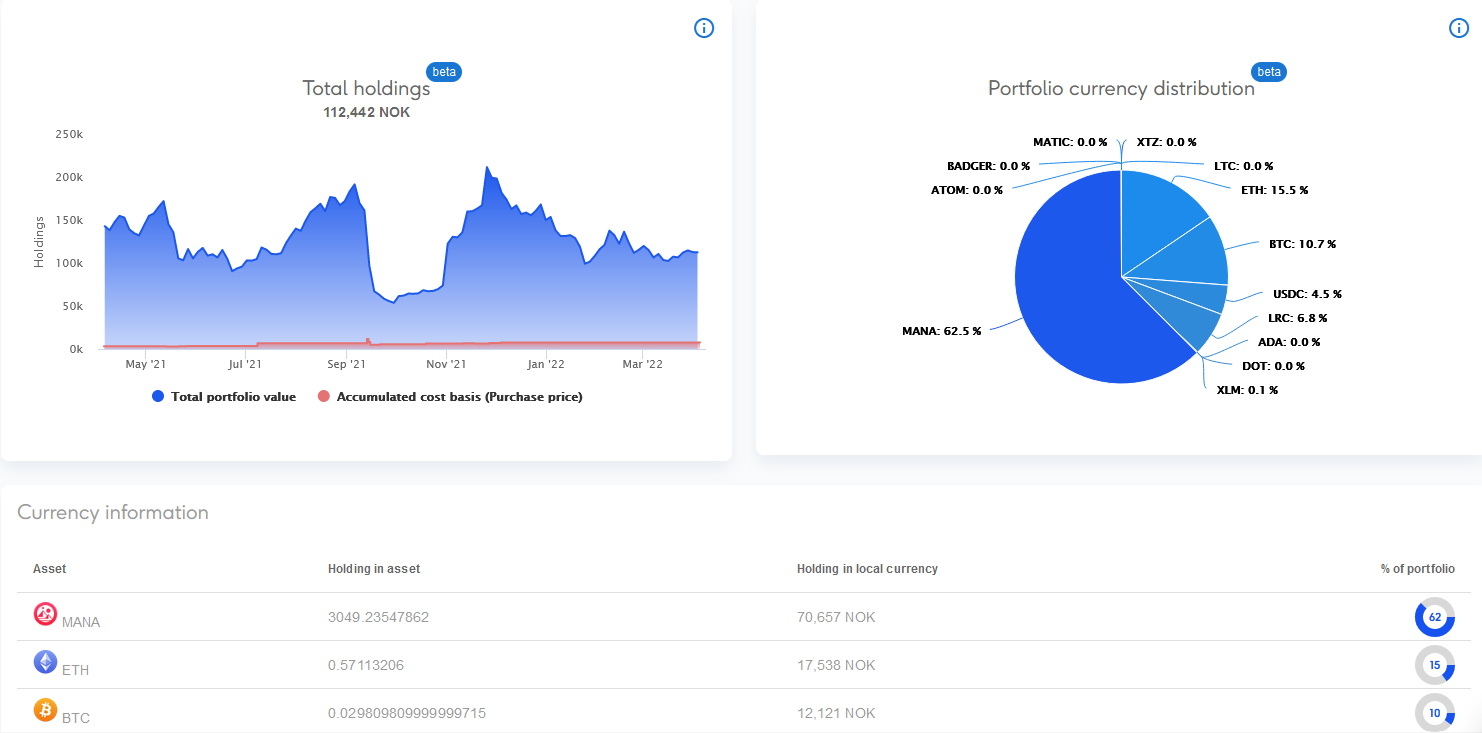Click the ETH 15 percent donut indicator
The height and width of the screenshot is (733, 1482).
[x=1435, y=665]
